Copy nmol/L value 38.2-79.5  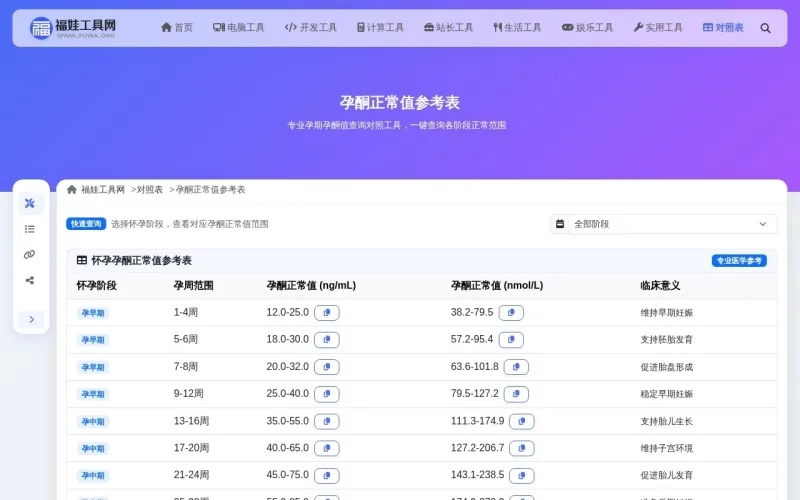coord(511,313)
